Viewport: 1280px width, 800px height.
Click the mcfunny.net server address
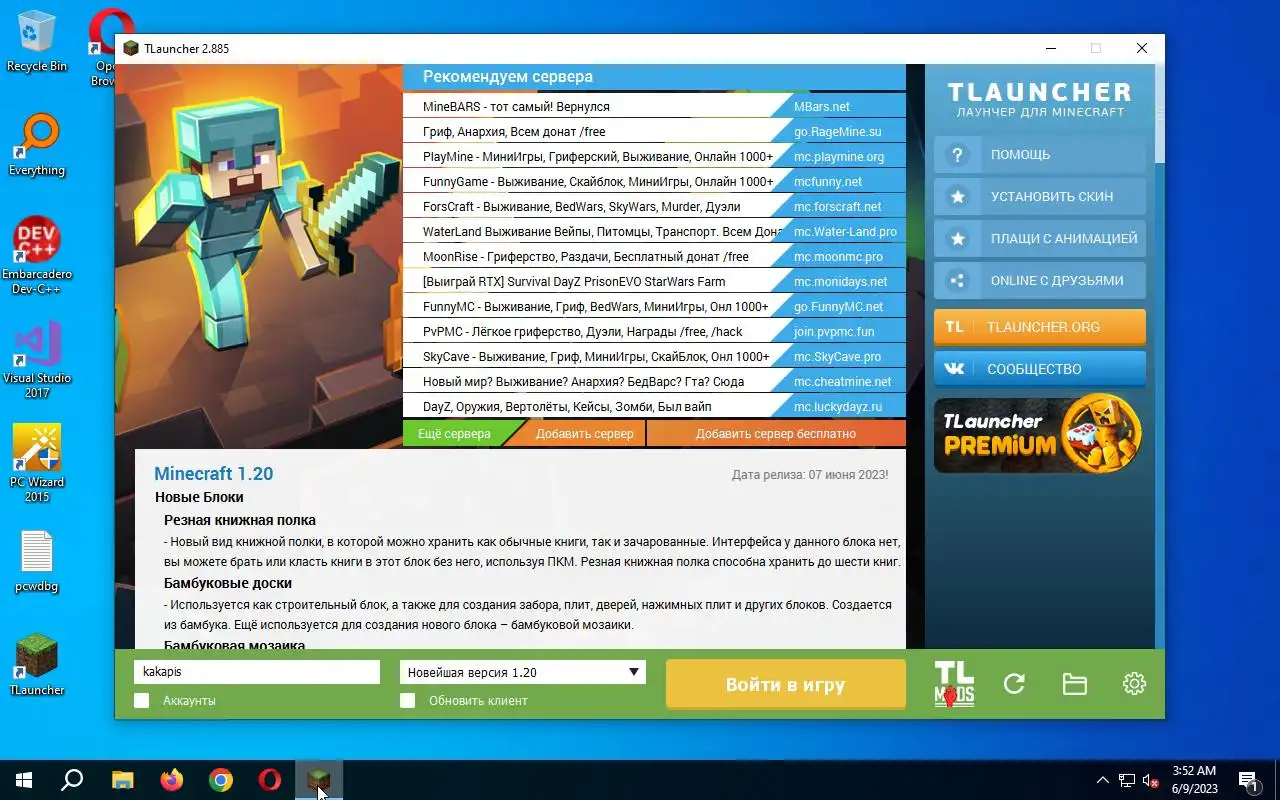[828, 182]
